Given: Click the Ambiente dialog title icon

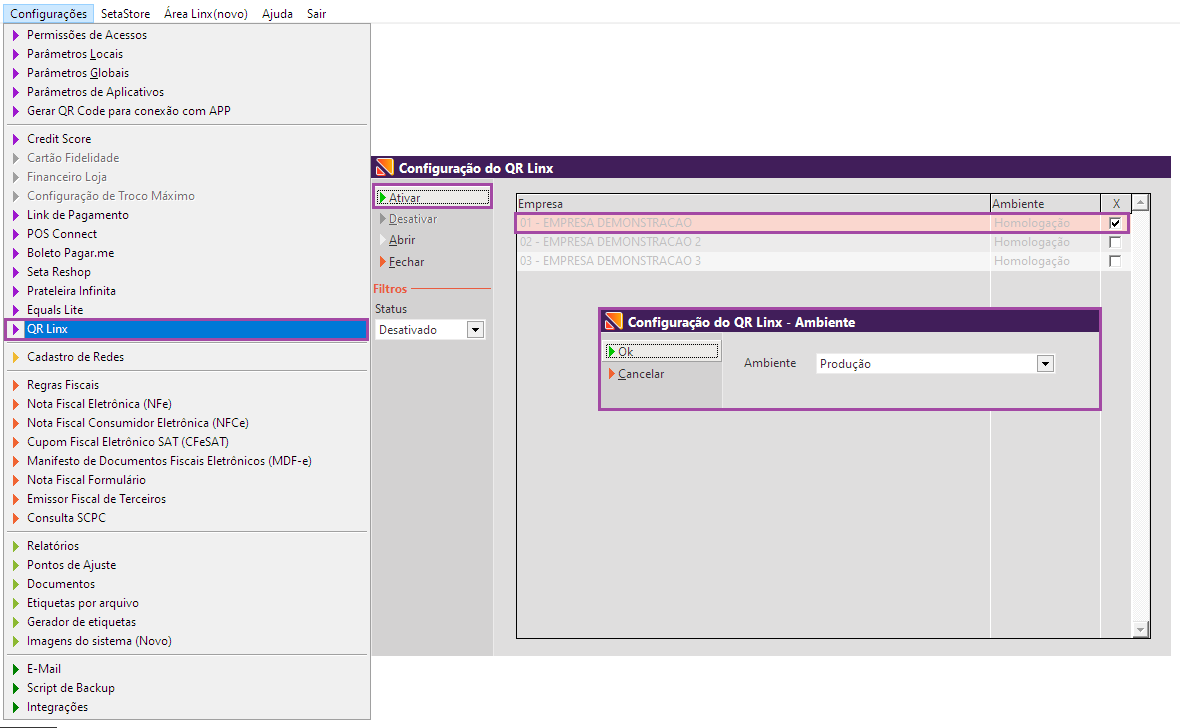Looking at the screenshot, I should click(613, 321).
